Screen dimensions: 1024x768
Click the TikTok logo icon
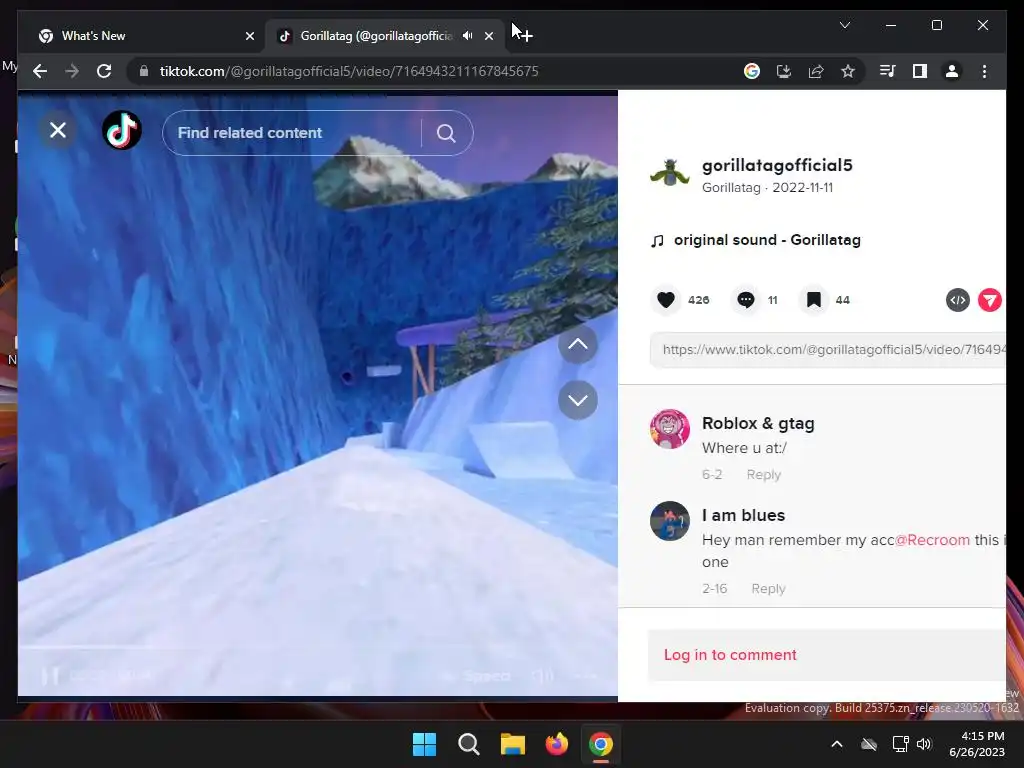coord(122,131)
